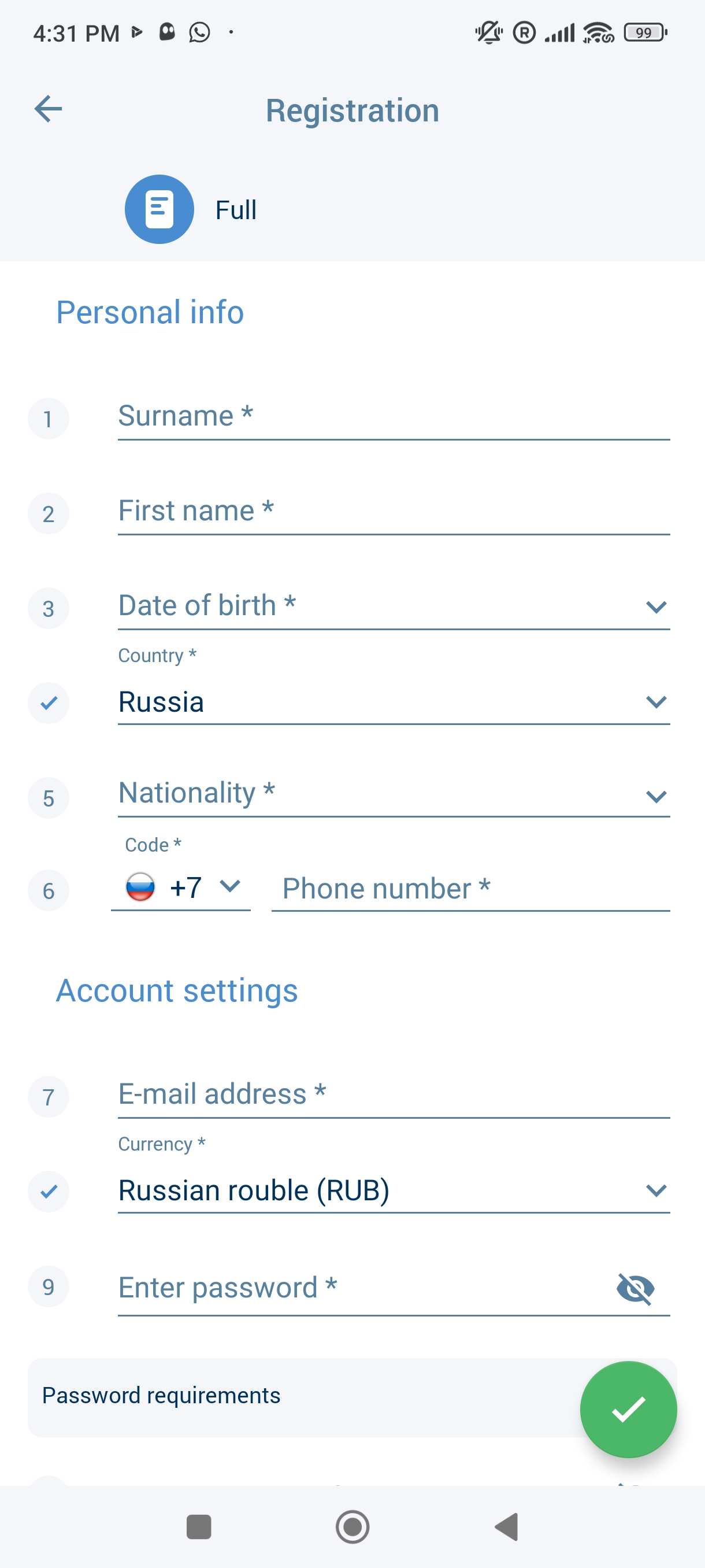Tap the E-mail address field

click(x=393, y=1094)
